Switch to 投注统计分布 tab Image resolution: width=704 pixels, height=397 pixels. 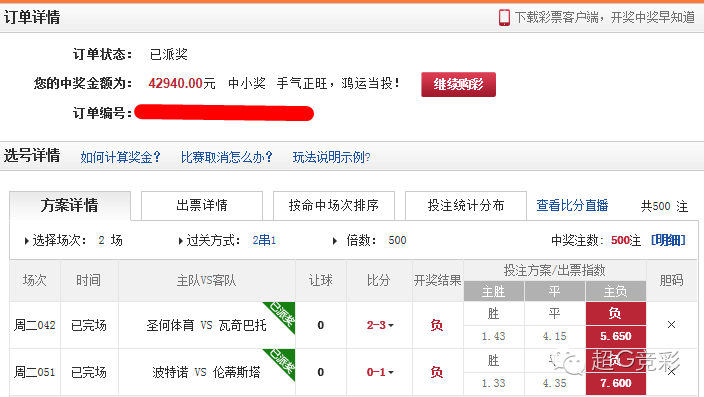pos(466,205)
